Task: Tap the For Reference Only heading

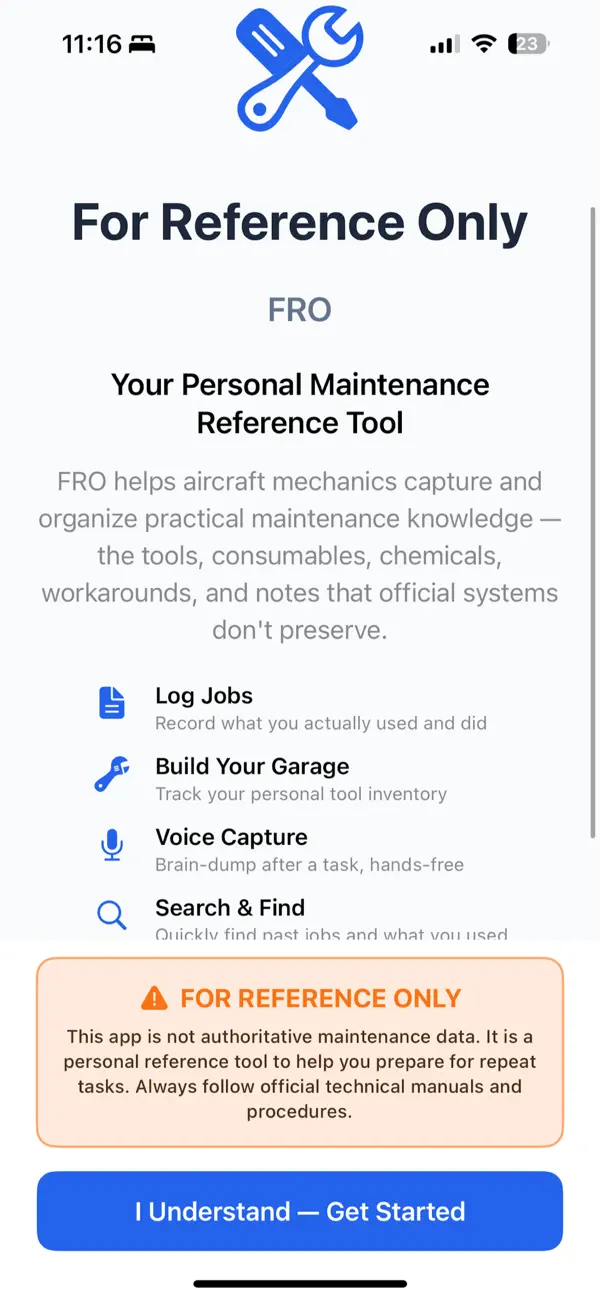Action: pyautogui.click(x=299, y=221)
